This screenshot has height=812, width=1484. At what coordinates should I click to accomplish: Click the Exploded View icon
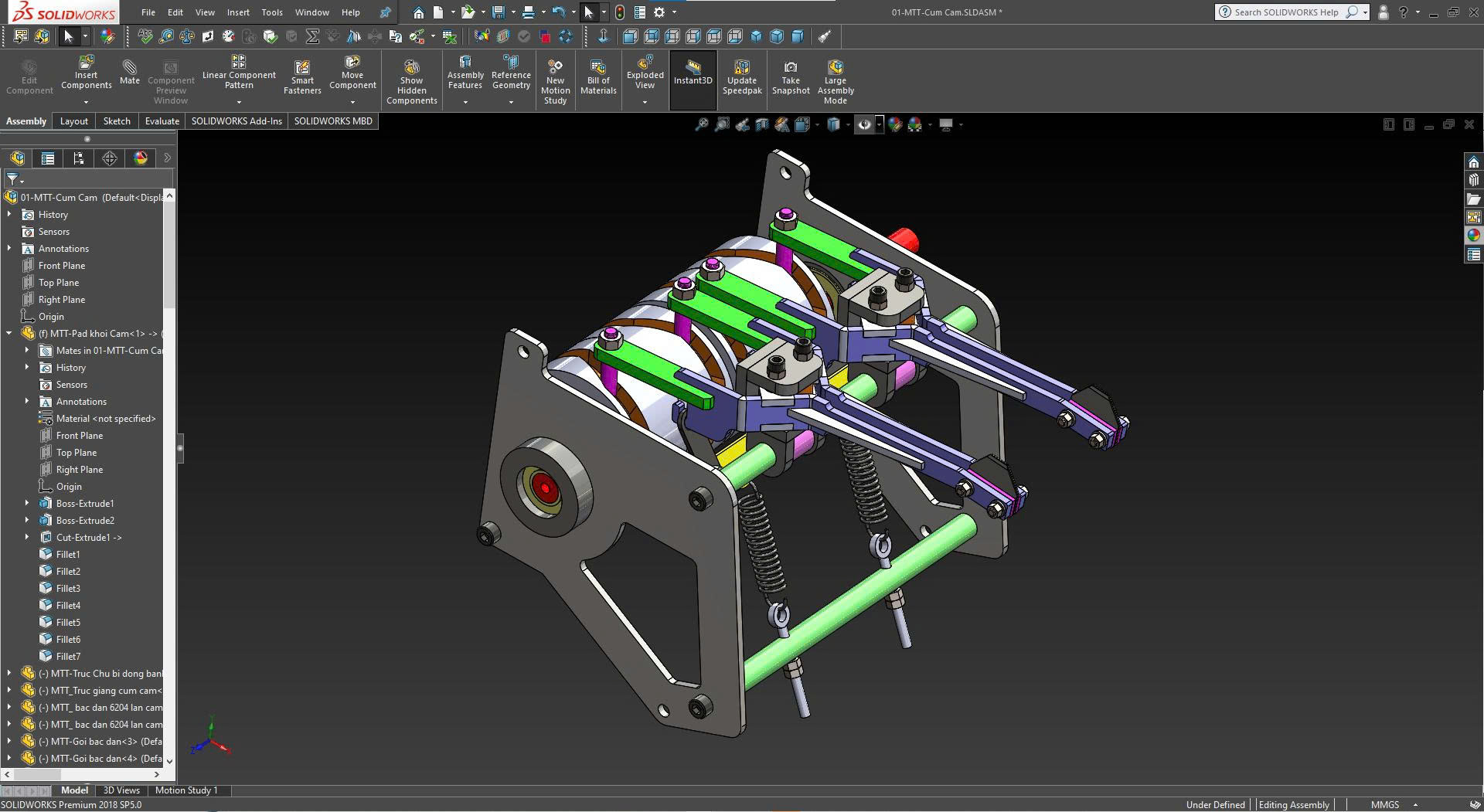tap(645, 73)
